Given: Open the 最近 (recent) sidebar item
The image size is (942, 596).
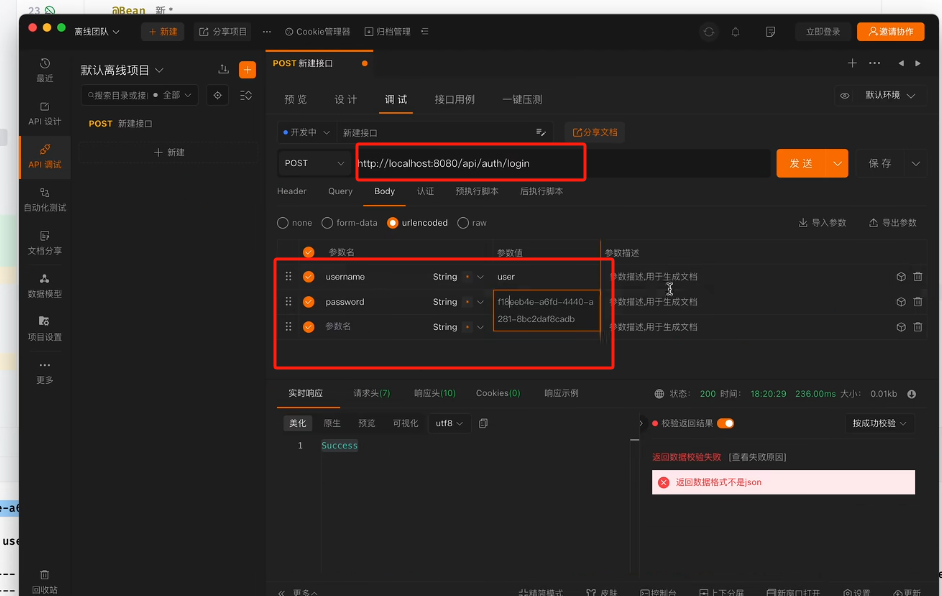Looking at the screenshot, I should point(44,70).
